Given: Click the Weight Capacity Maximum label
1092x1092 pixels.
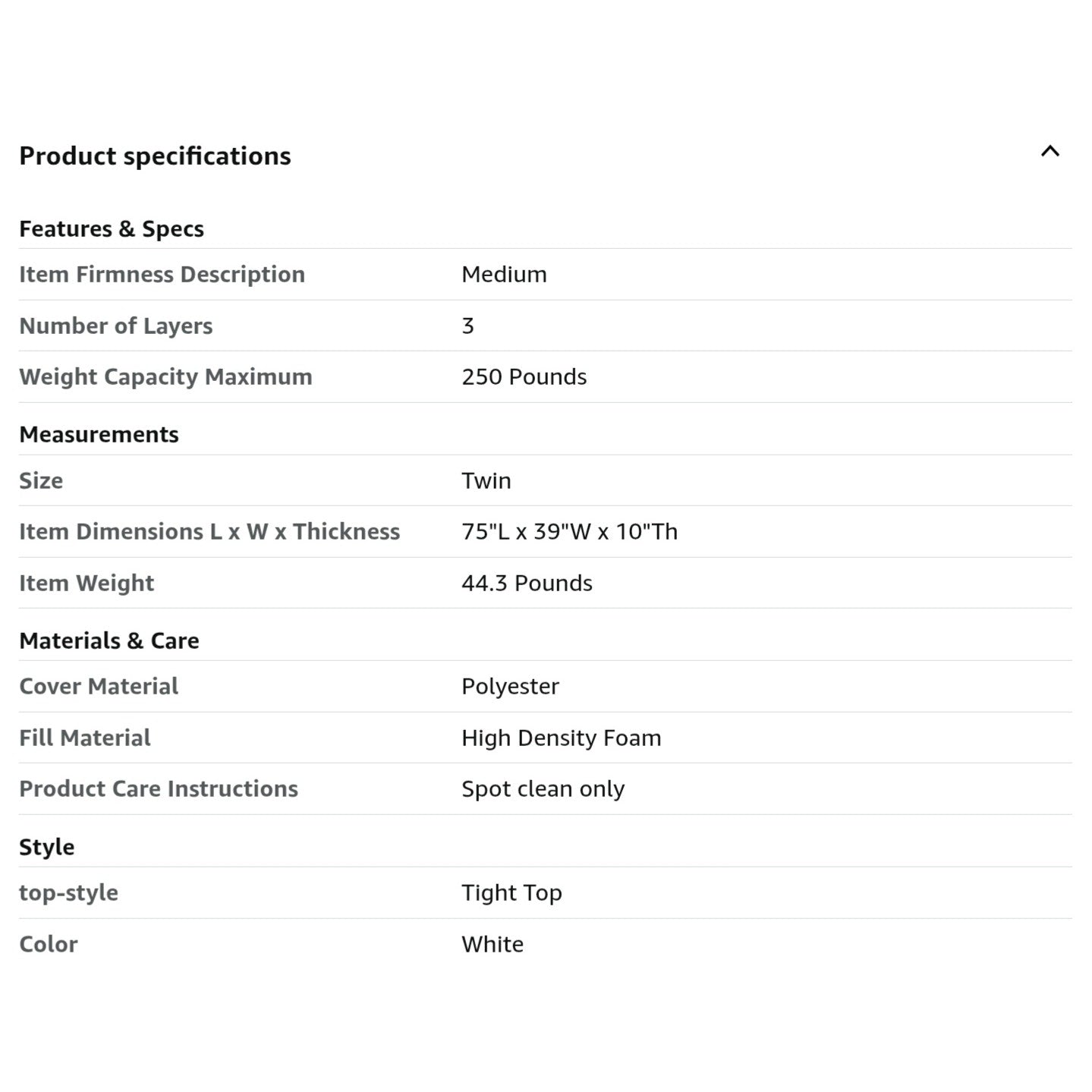Looking at the screenshot, I should point(165,377).
